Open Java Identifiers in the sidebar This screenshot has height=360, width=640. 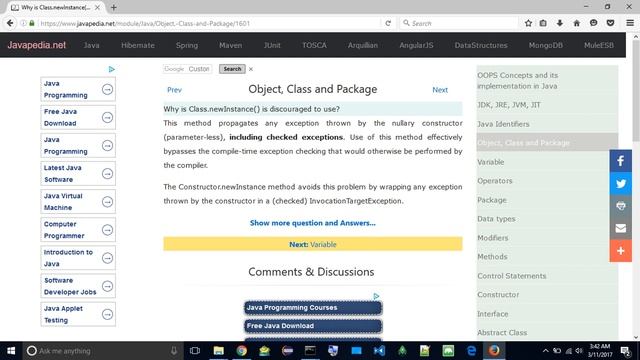pyautogui.click(x=503, y=124)
